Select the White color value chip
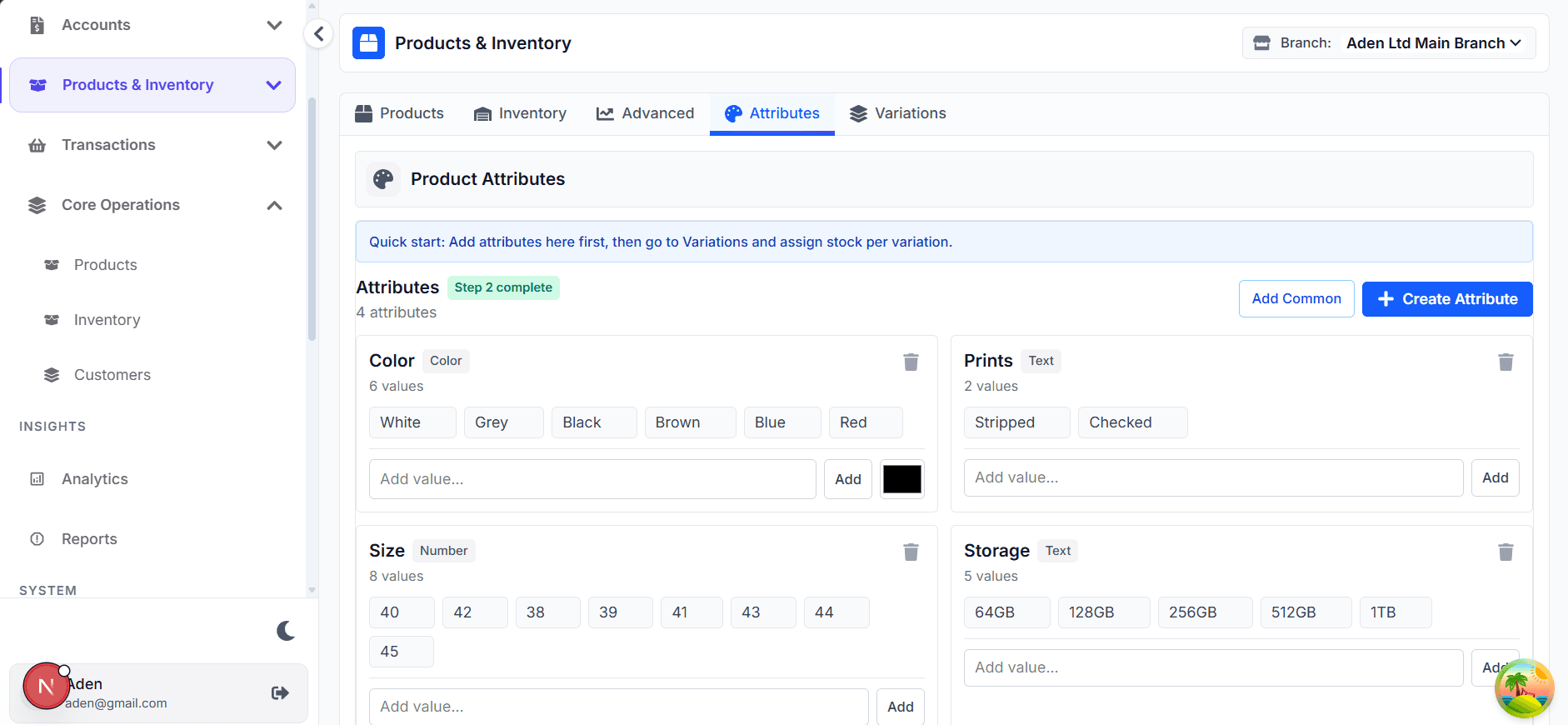 [x=412, y=422]
